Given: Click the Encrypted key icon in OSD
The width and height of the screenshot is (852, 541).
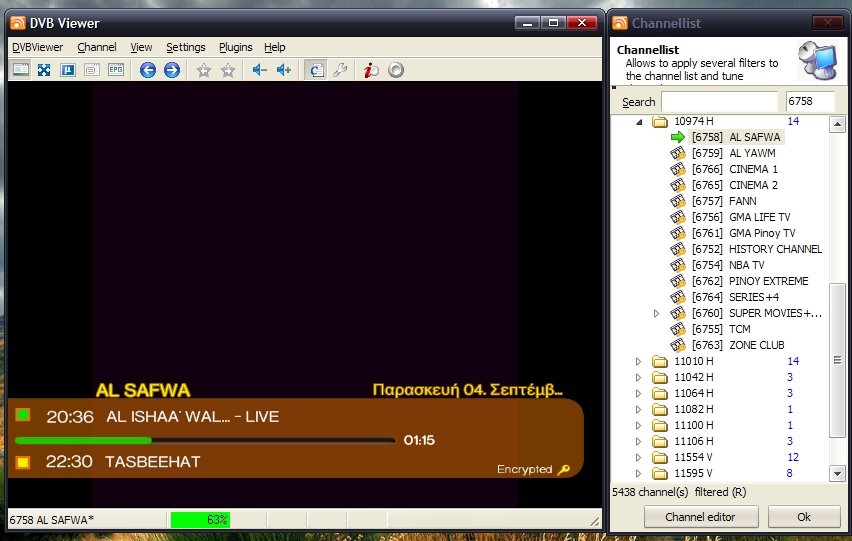Looking at the screenshot, I should 563,469.
